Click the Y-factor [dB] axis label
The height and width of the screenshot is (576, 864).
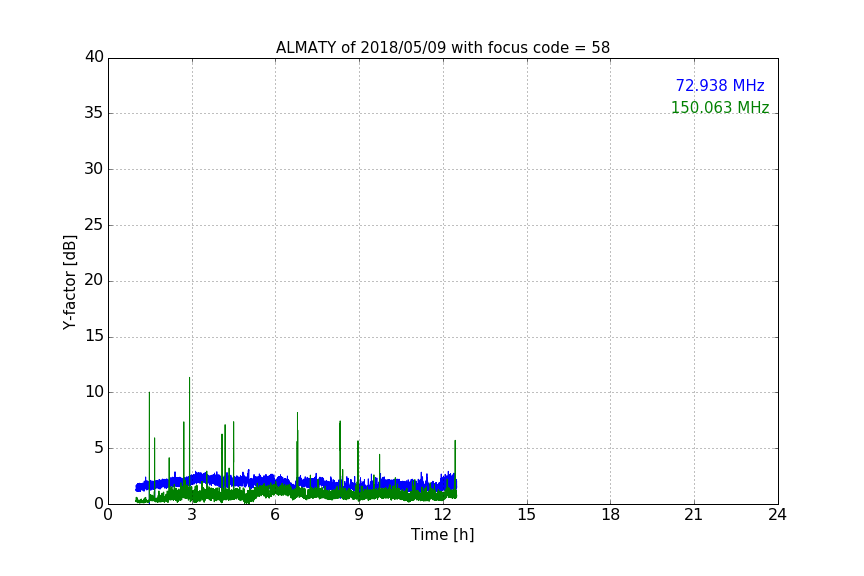[x=69, y=282]
